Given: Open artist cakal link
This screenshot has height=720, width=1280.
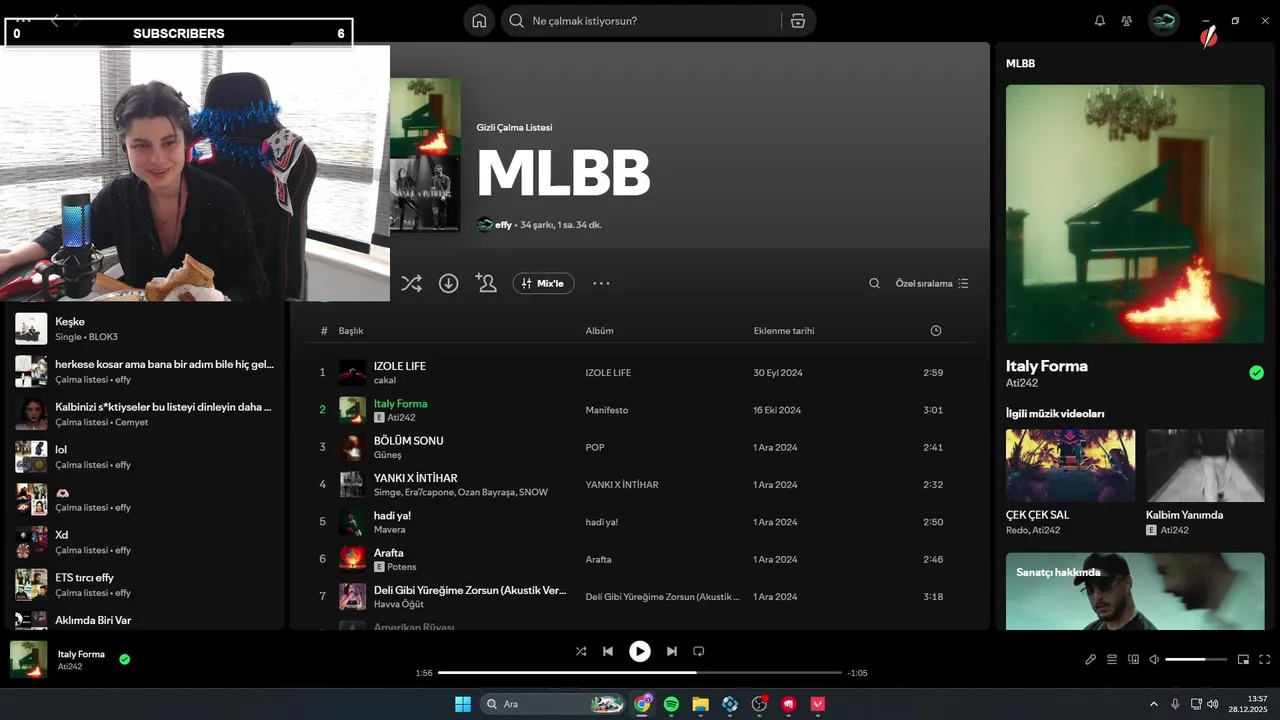Looking at the screenshot, I should coord(385,380).
